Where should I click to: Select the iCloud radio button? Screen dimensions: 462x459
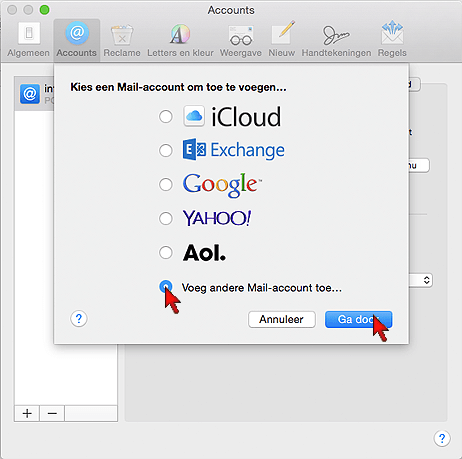pos(166,117)
